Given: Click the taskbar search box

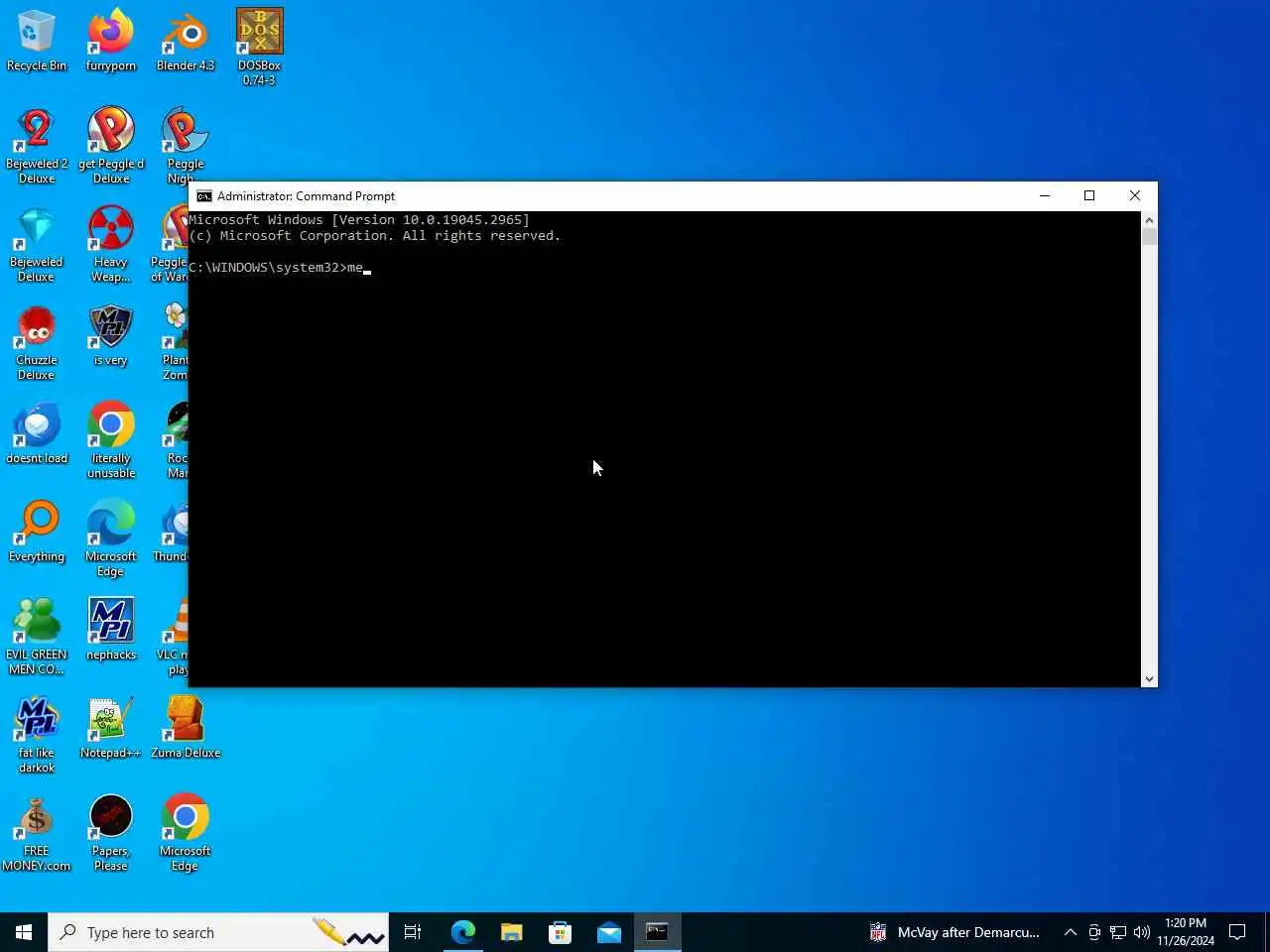Looking at the screenshot, I should (218, 932).
